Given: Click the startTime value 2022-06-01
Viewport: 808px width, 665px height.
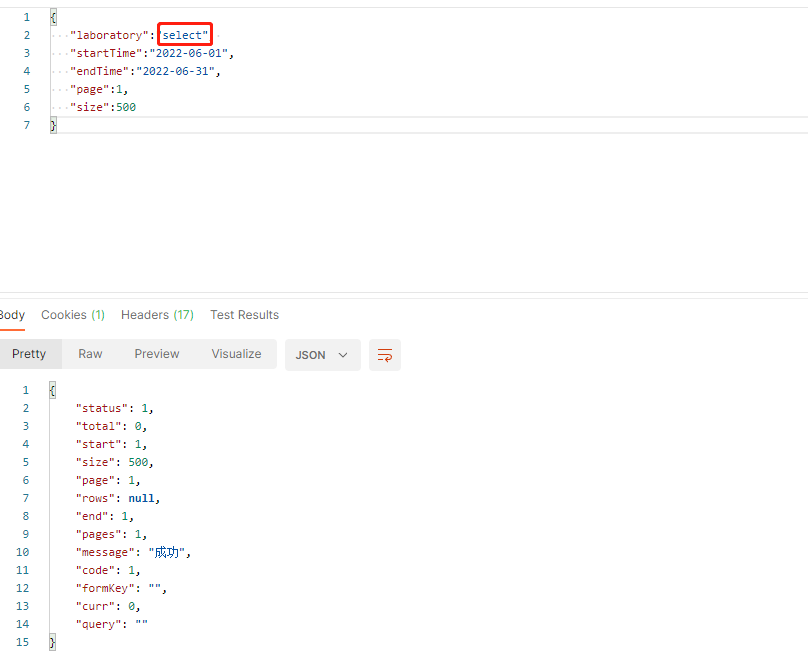Looking at the screenshot, I should coord(193,52).
